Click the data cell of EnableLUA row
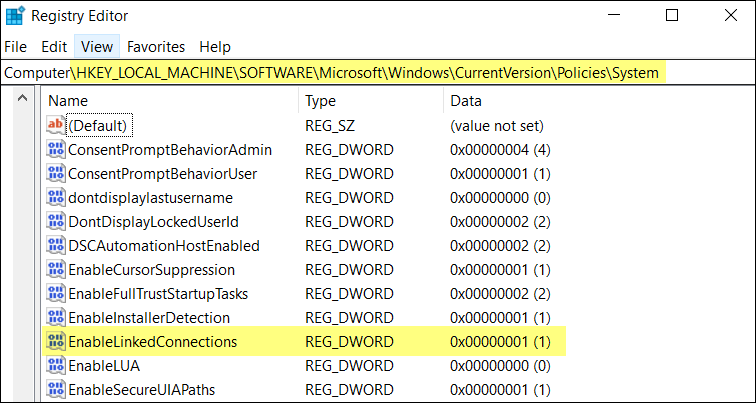 [500, 366]
